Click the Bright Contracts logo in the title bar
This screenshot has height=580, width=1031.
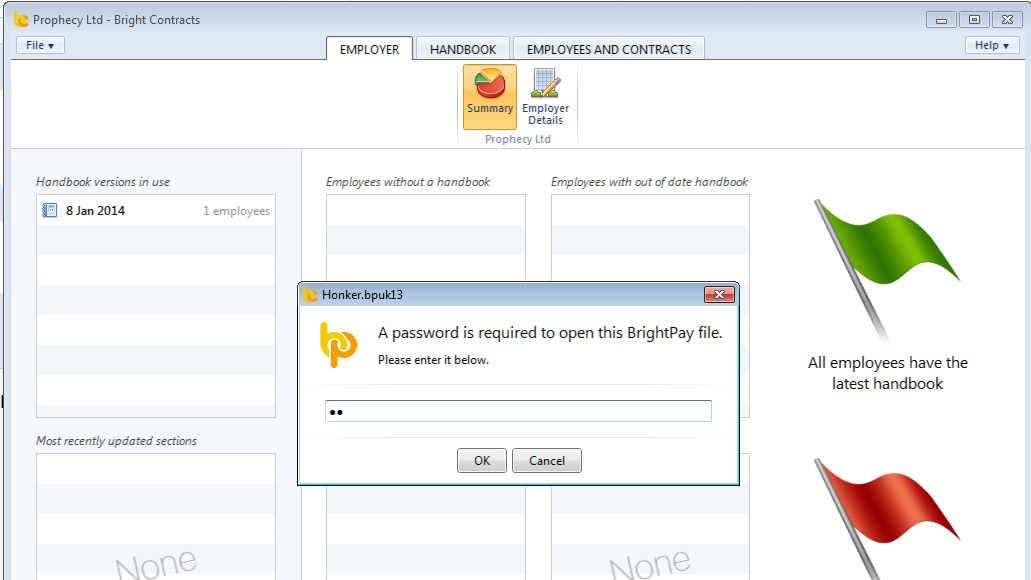pos(21,20)
